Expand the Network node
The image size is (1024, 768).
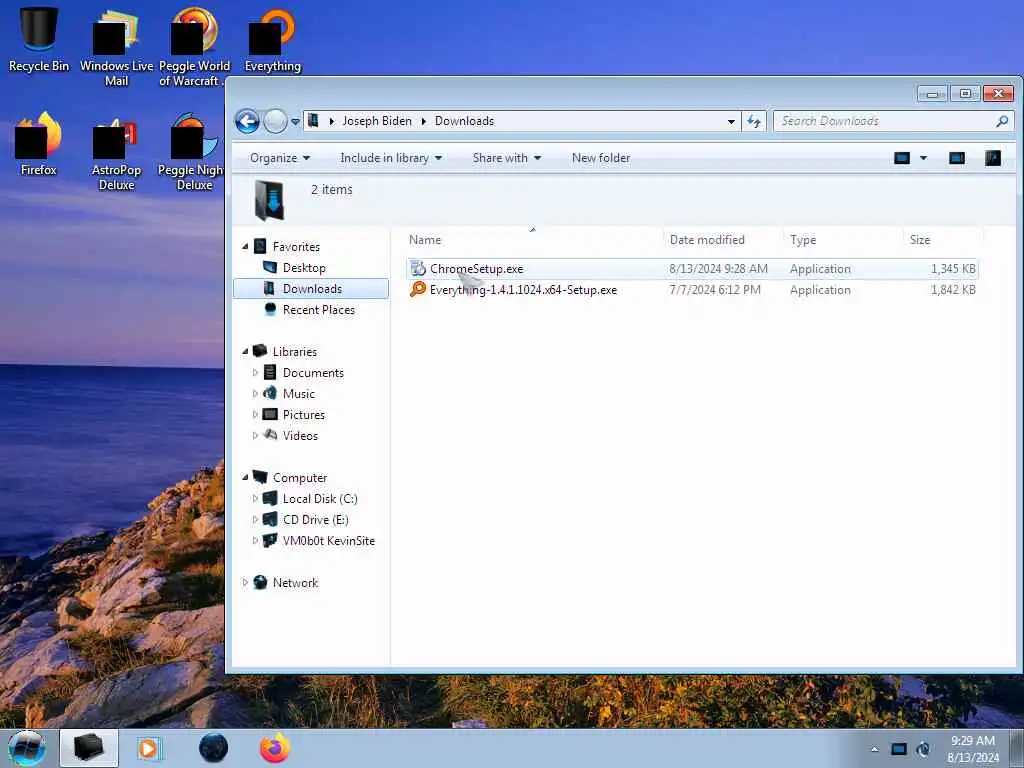point(246,583)
